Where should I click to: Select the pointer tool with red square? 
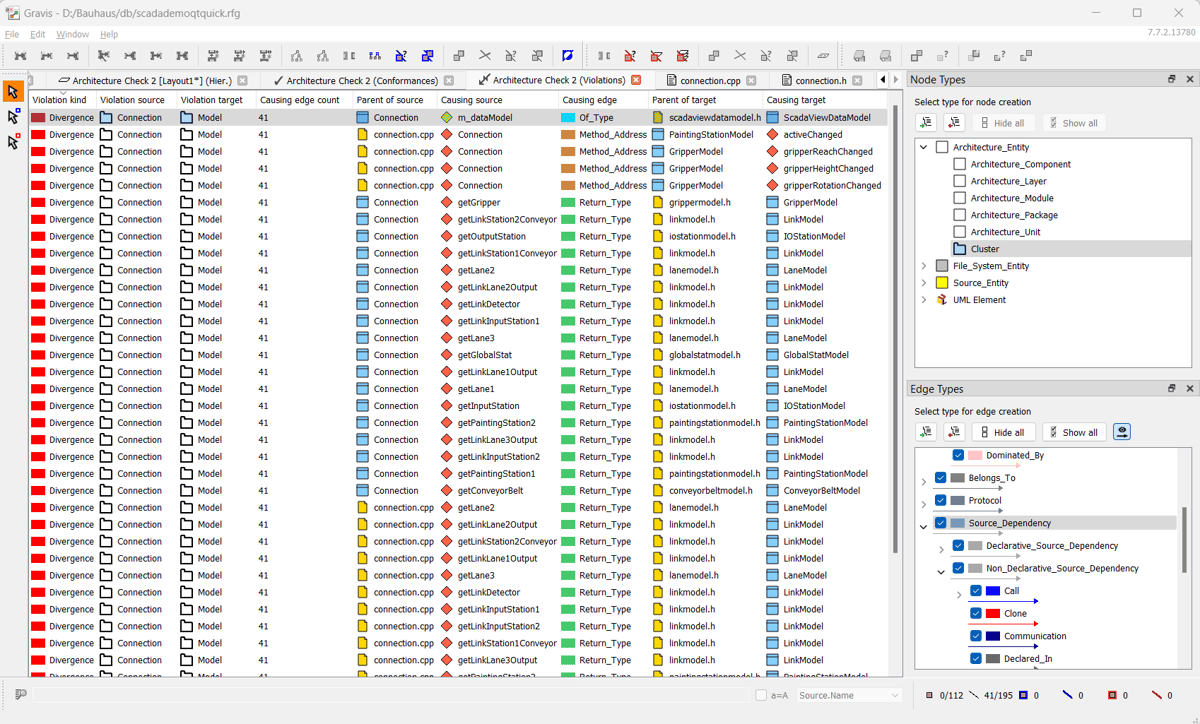[x=13, y=142]
